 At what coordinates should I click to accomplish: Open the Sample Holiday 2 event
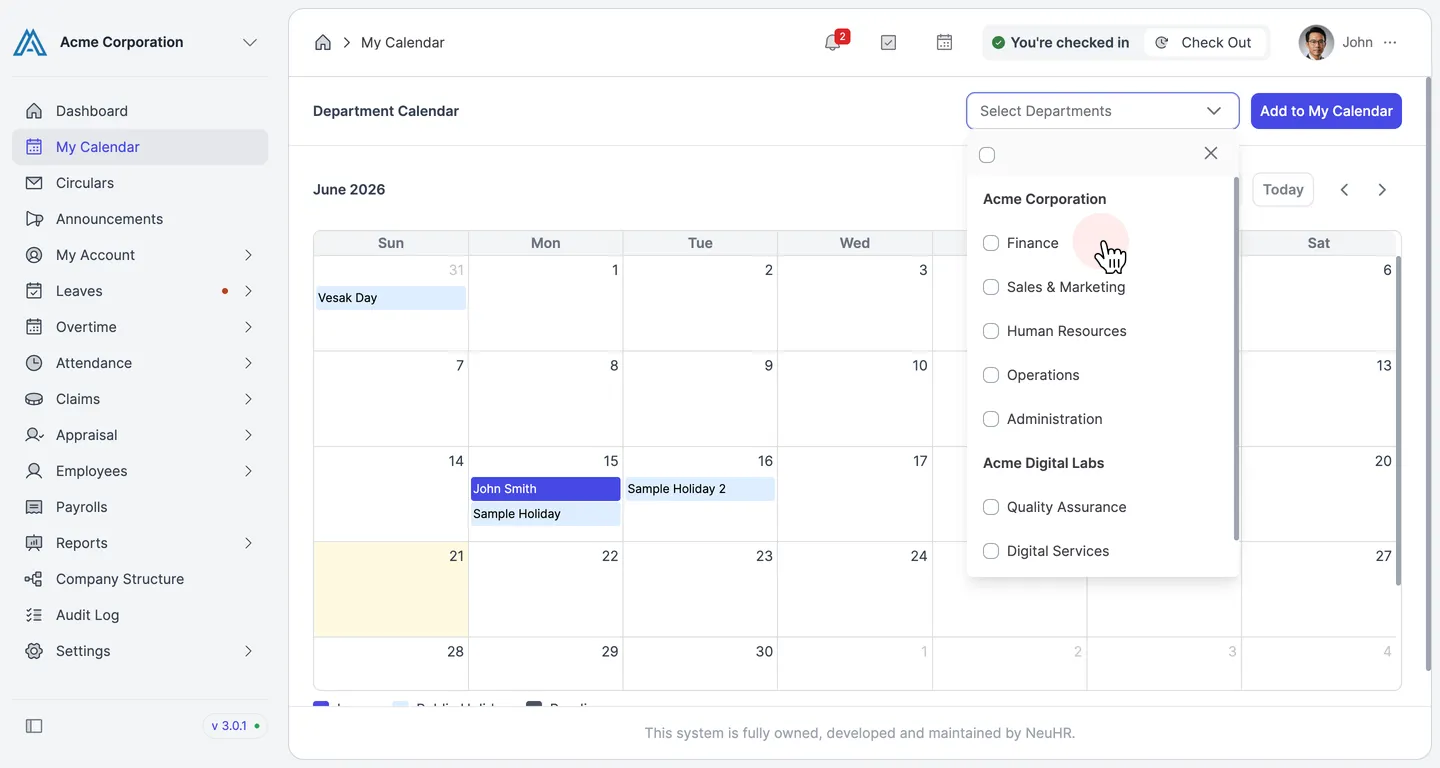(x=699, y=489)
